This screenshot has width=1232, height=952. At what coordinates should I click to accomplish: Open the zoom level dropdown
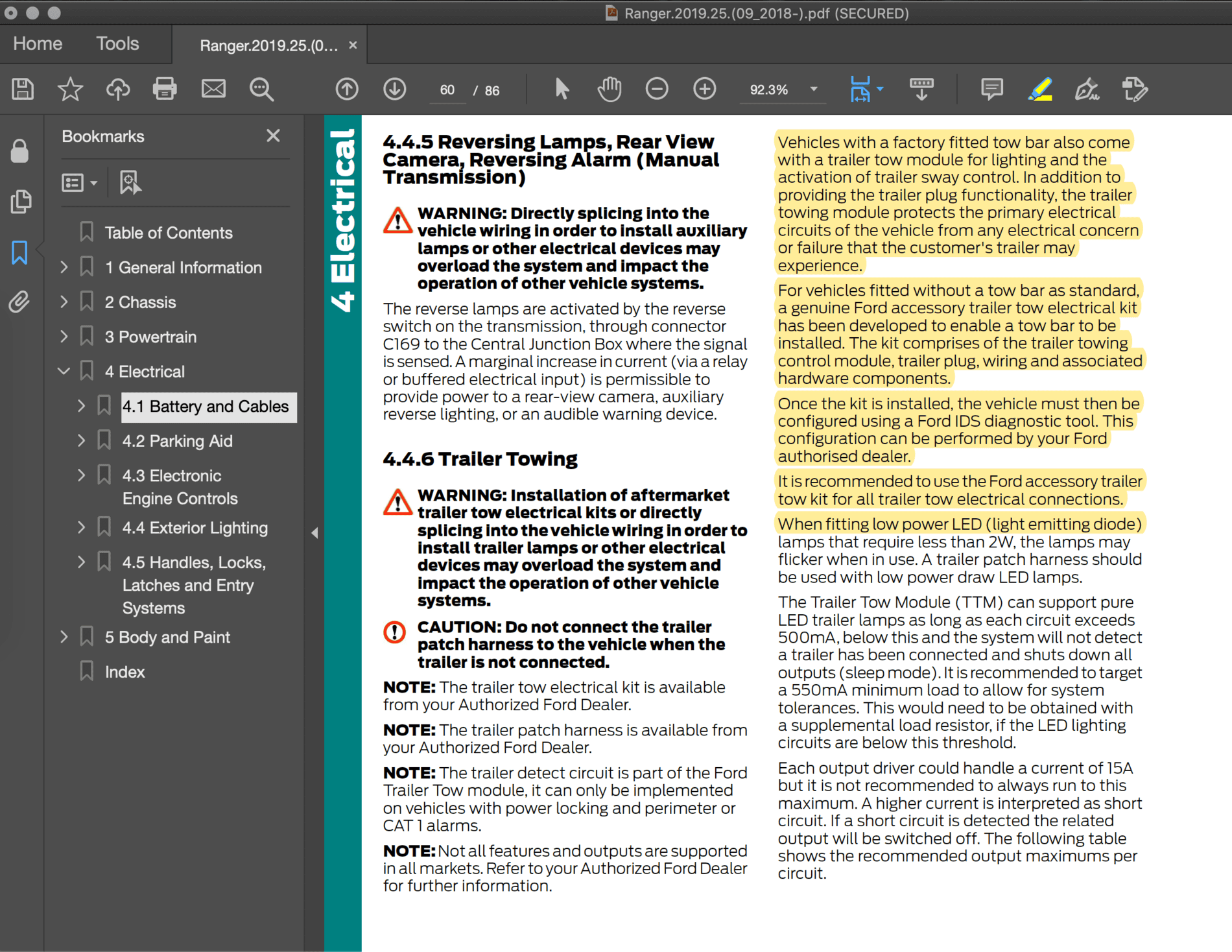(x=814, y=89)
